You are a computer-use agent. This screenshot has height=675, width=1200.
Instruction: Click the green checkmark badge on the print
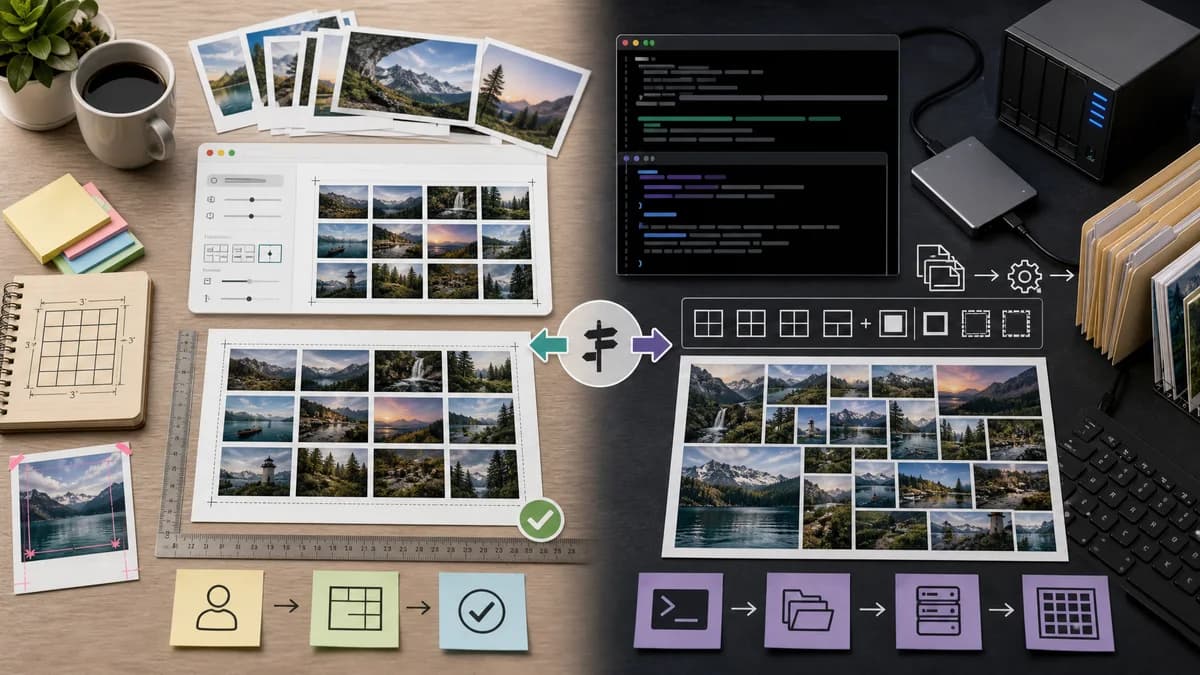click(x=541, y=520)
